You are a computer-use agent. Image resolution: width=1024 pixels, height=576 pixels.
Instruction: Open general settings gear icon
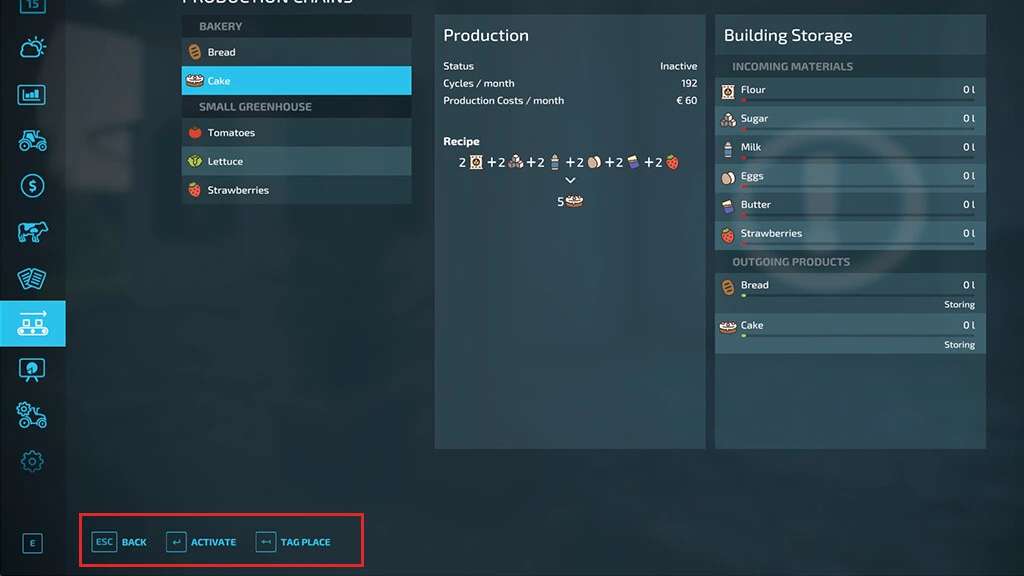click(32, 461)
